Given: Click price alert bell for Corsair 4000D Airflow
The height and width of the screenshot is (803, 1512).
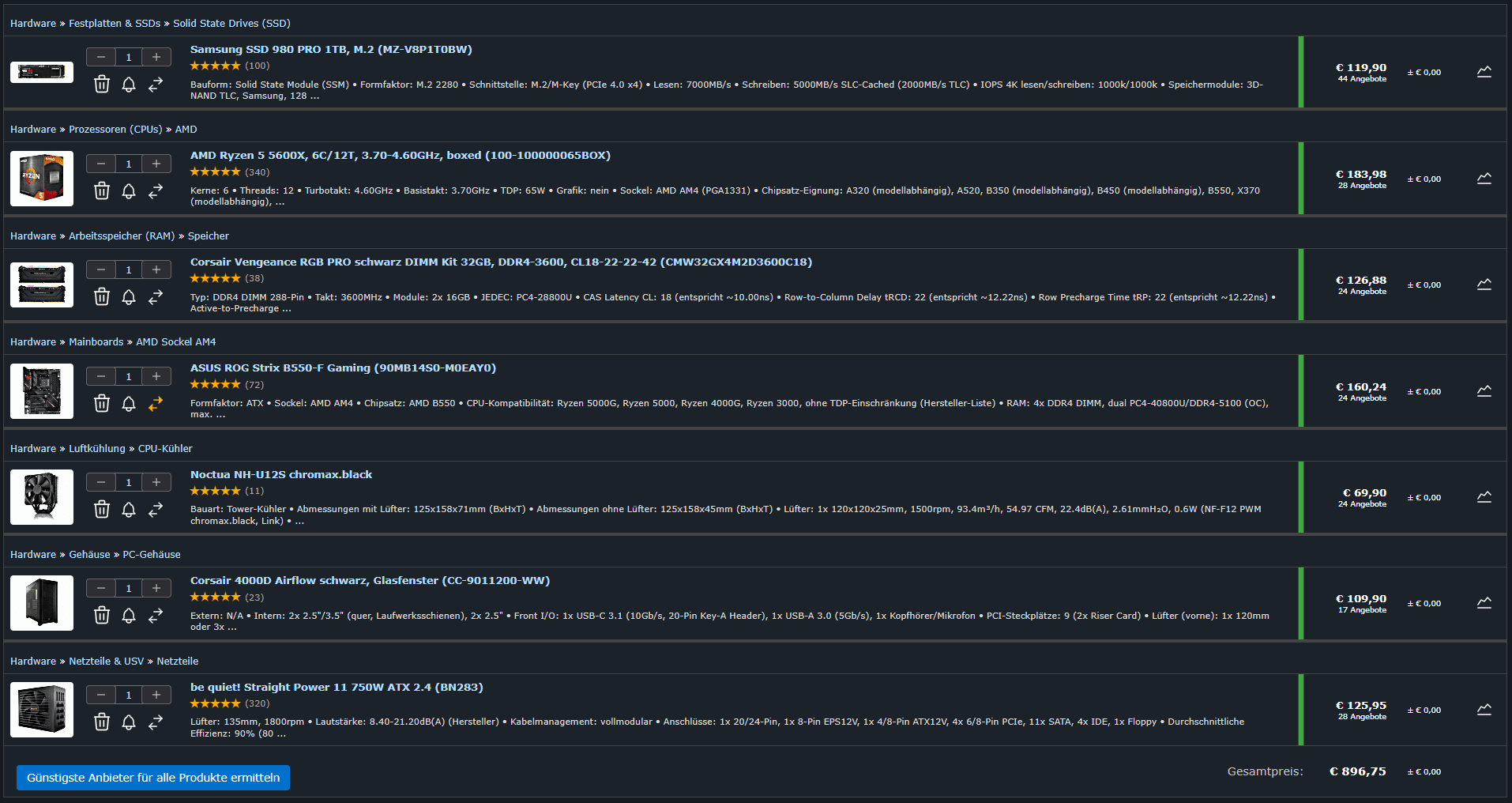Looking at the screenshot, I should pyautogui.click(x=129, y=616).
